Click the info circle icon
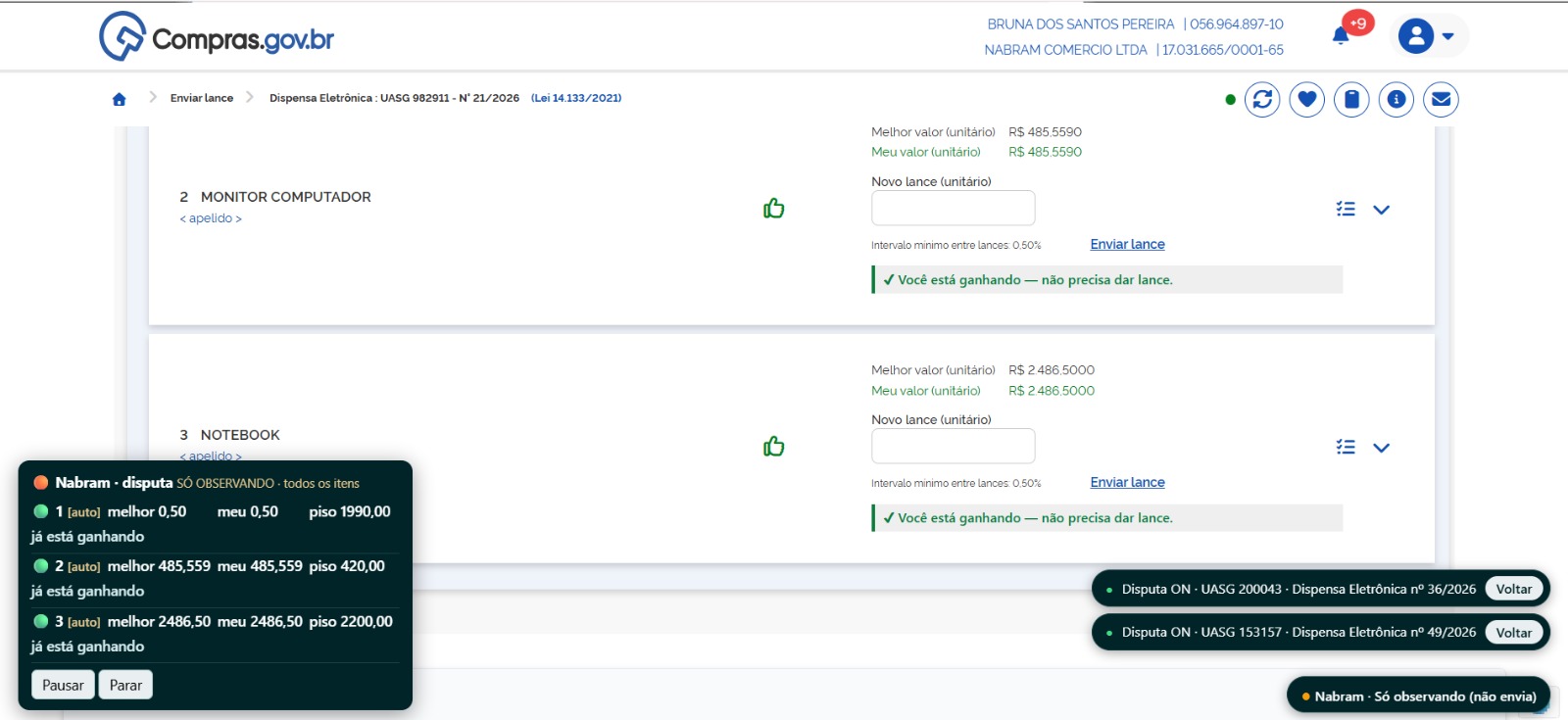Viewport: 1568px width, 720px height. click(x=1396, y=99)
